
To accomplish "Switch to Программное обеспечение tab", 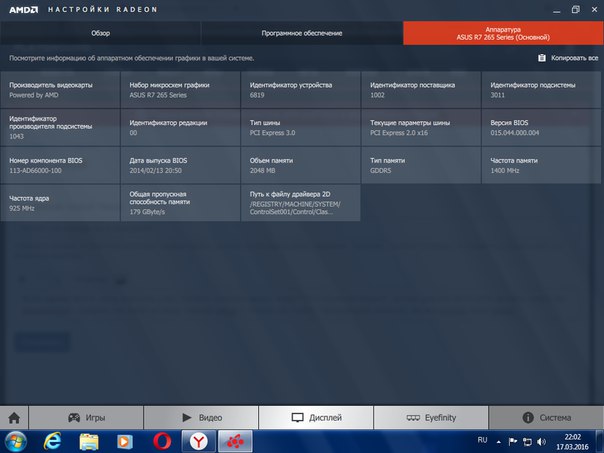I will [302, 33].
